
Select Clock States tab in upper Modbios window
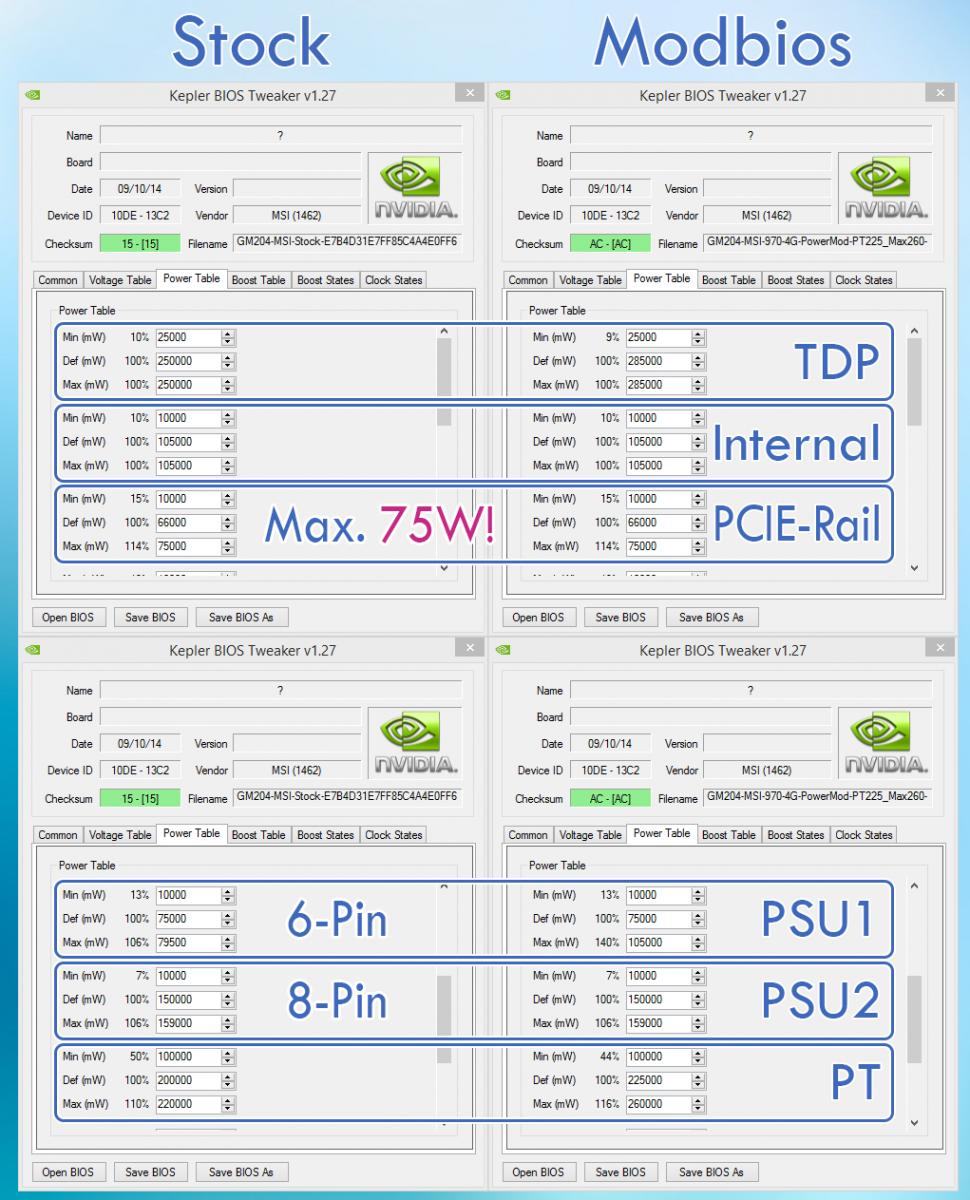864,280
